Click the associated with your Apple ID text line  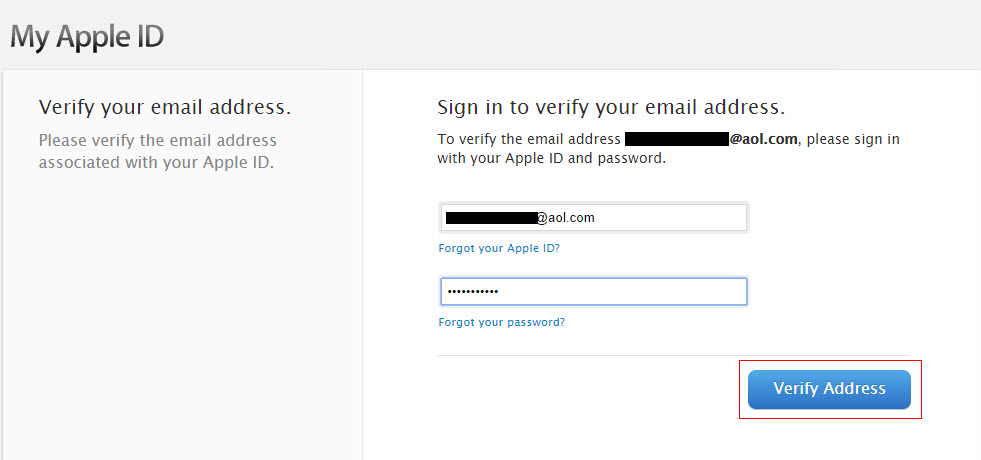tap(156, 163)
